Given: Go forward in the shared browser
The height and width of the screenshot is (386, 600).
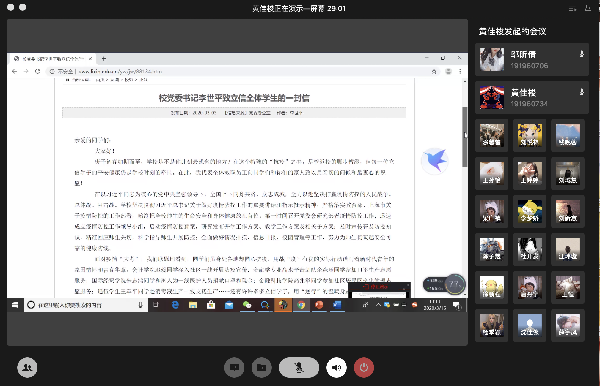Looking at the screenshot, I should click(26, 71).
